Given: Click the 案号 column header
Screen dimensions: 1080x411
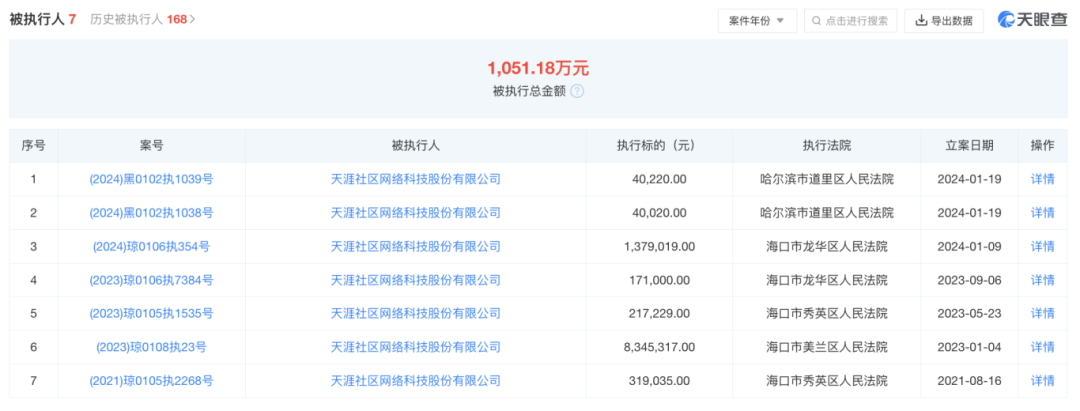Looking at the screenshot, I should pos(152,145).
